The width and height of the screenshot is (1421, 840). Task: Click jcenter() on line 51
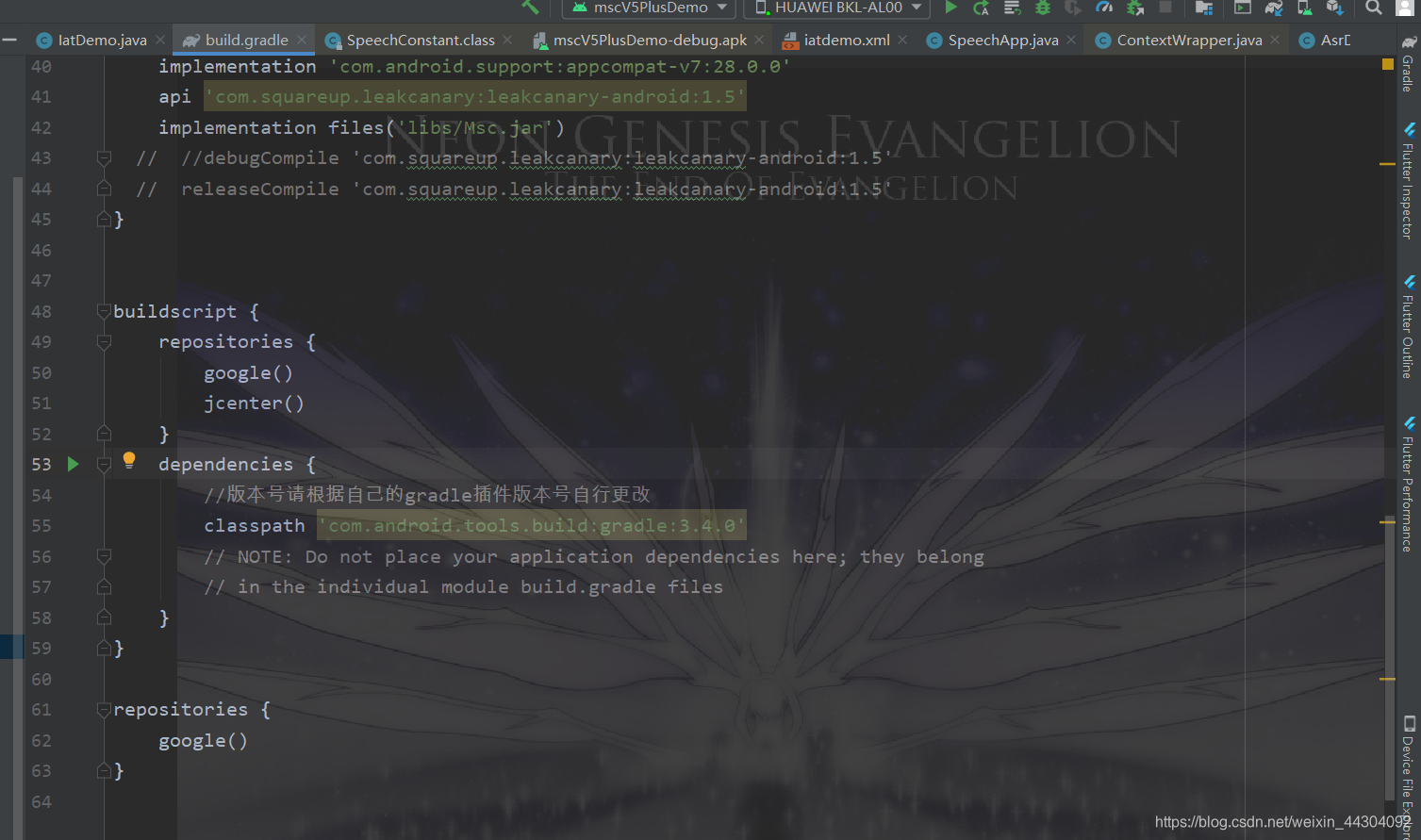[x=255, y=403]
